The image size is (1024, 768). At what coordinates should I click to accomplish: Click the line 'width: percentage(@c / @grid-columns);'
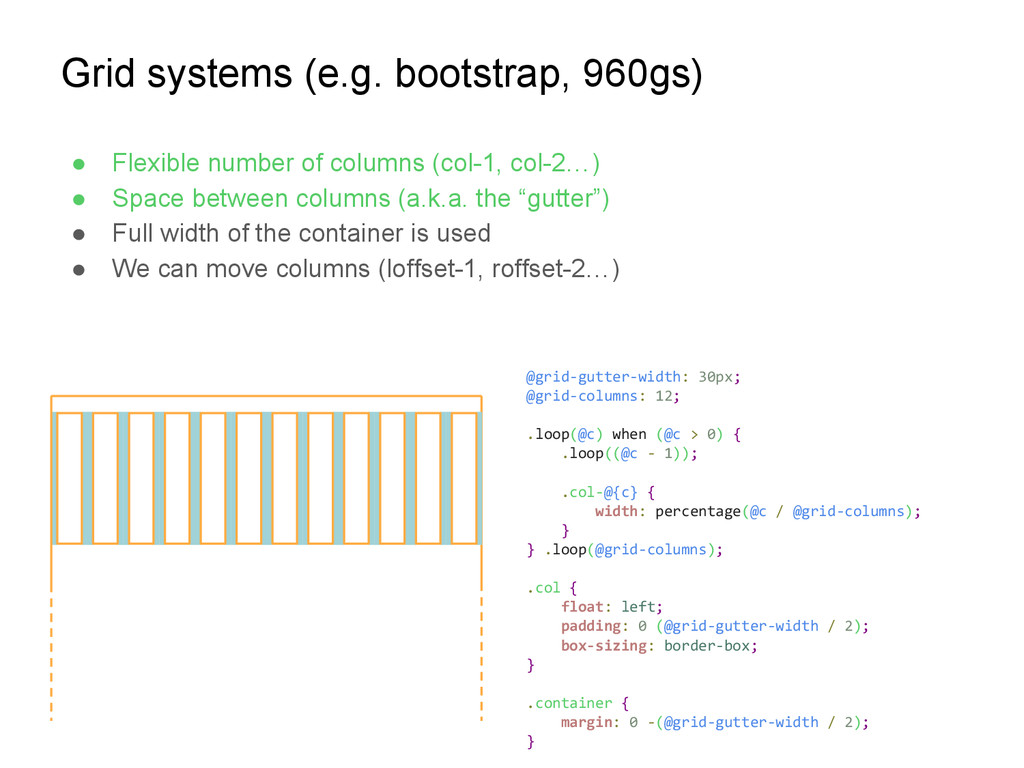pyautogui.click(x=758, y=511)
